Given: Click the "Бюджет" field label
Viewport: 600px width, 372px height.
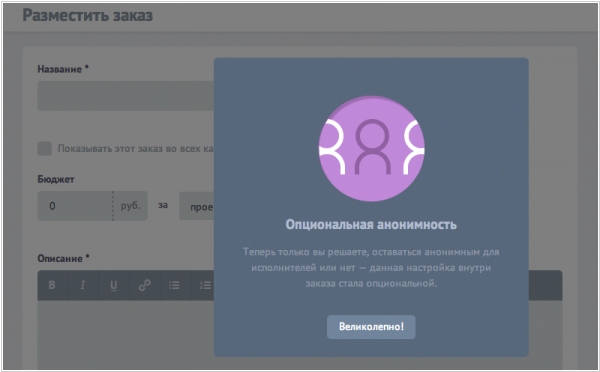Looking at the screenshot, I should (56, 179).
